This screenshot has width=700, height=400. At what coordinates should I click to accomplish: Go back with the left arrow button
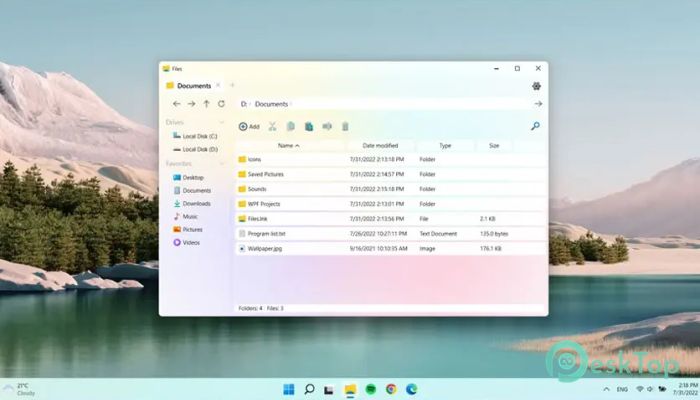[x=177, y=104]
